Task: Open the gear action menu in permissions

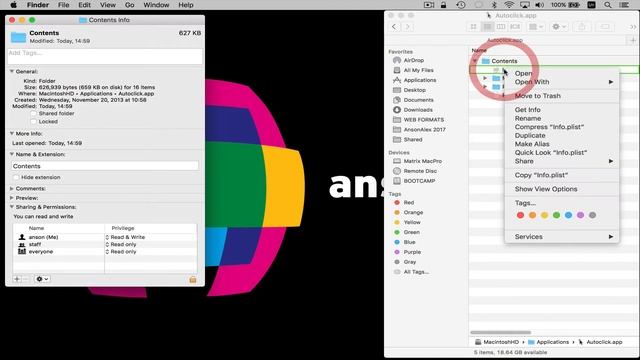Action: coord(42,279)
